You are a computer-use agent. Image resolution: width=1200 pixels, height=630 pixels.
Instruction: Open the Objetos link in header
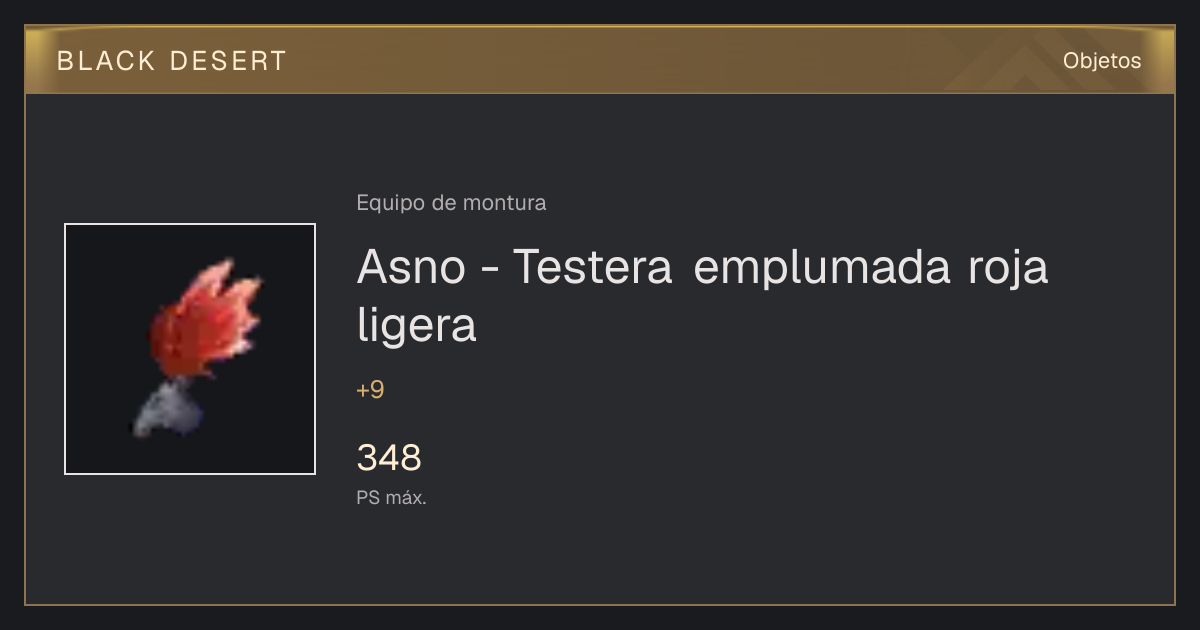(1102, 61)
